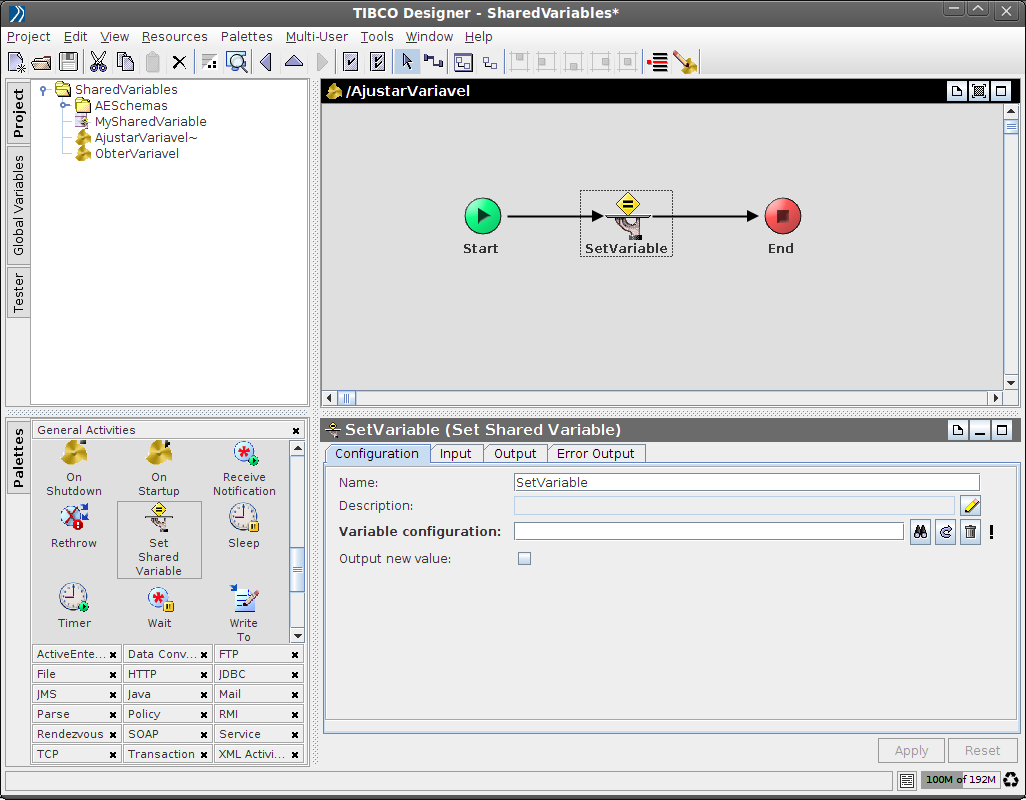This screenshot has width=1026, height=800.
Task: Open the Project menu
Action: 28,37
